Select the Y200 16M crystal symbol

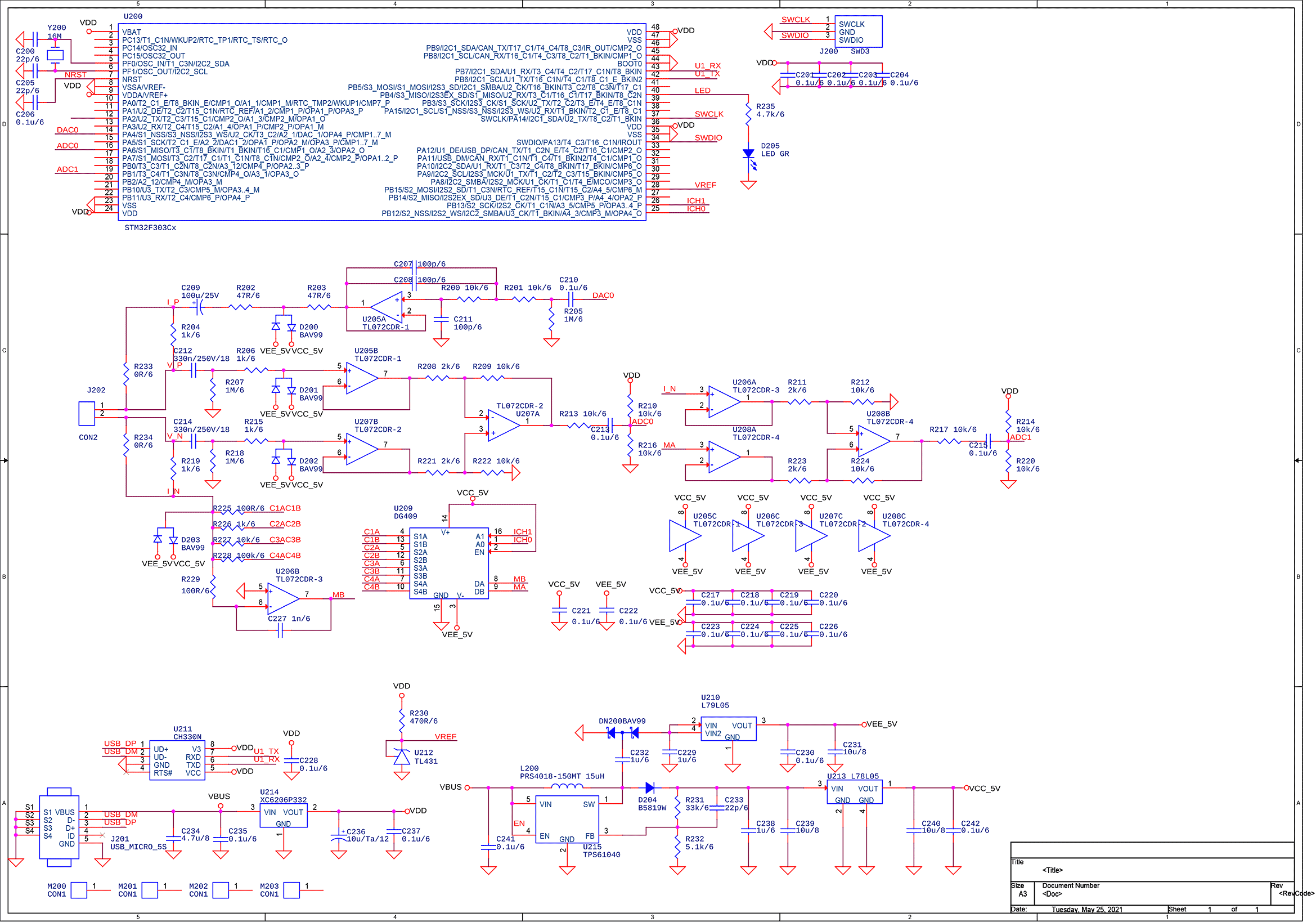[x=55, y=55]
